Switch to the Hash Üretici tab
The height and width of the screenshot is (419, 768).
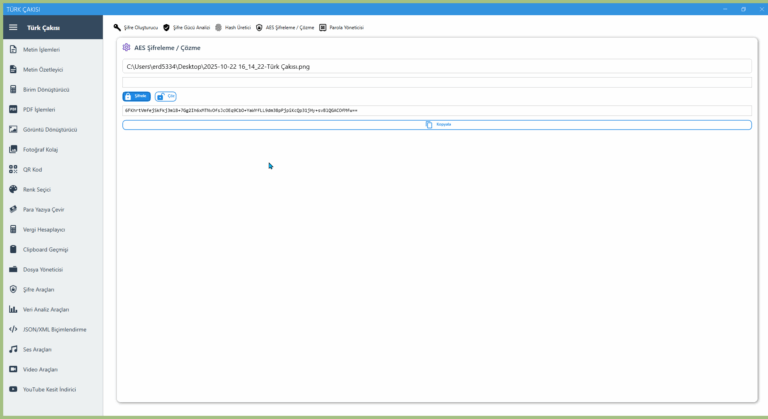(231, 28)
